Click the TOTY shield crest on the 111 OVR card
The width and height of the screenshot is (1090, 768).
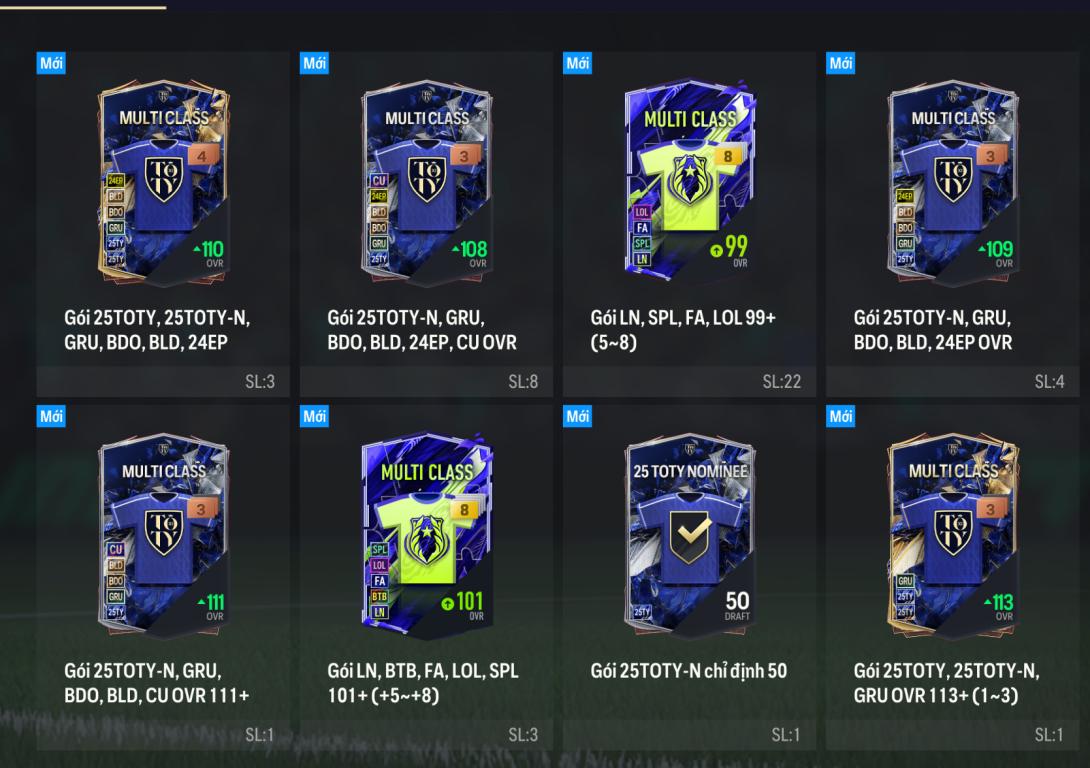pyautogui.click(x=163, y=532)
